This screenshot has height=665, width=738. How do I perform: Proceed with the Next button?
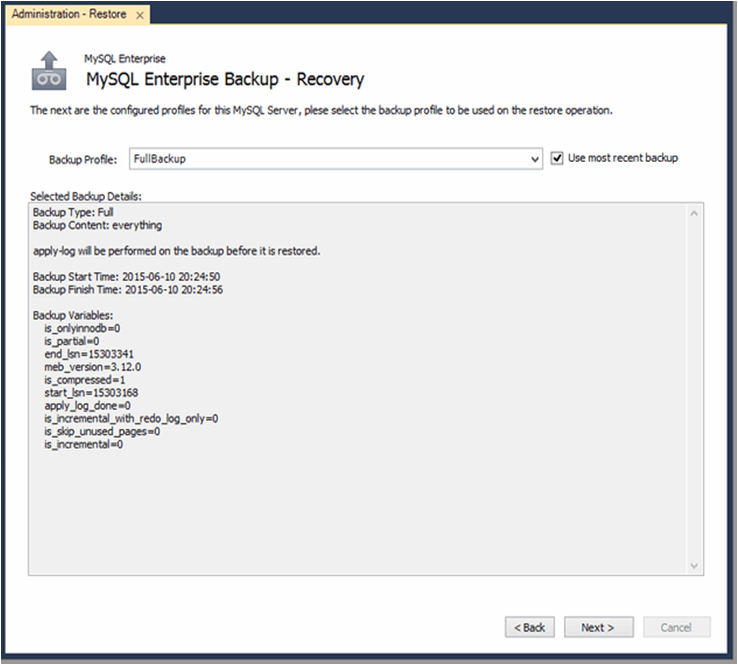coord(598,627)
